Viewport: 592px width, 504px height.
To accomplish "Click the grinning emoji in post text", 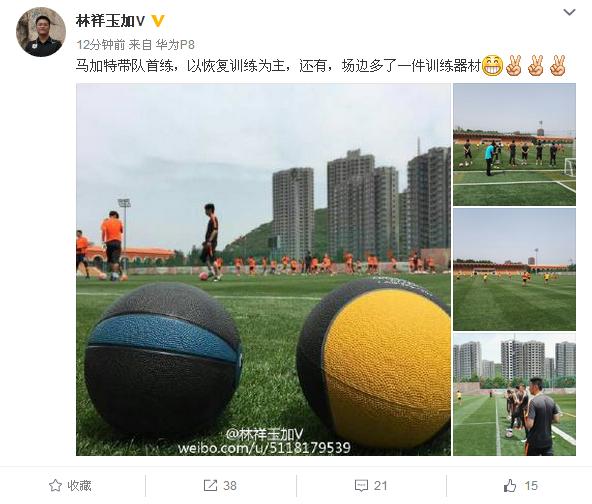I will point(493,66).
